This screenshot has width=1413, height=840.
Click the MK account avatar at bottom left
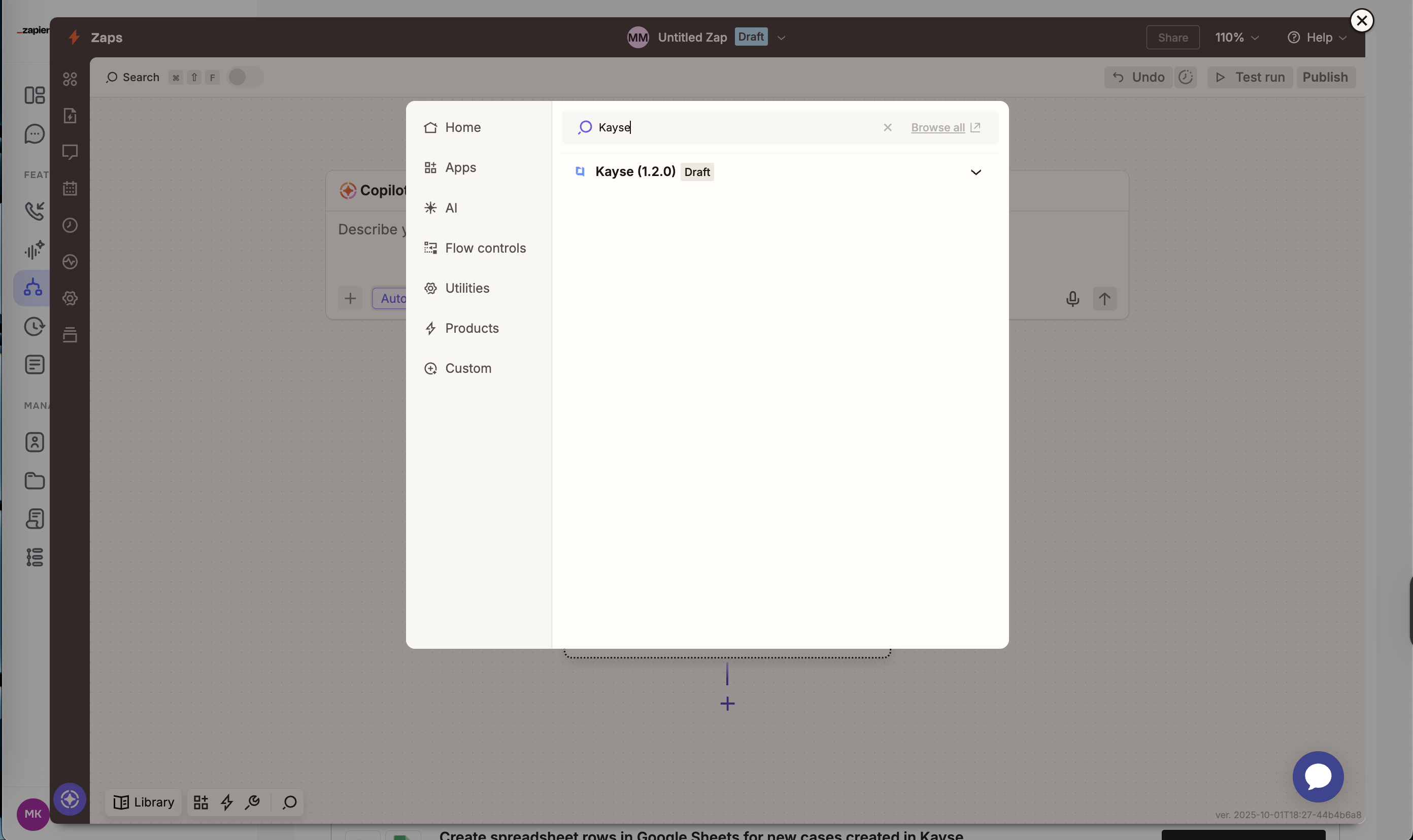[x=33, y=814]
